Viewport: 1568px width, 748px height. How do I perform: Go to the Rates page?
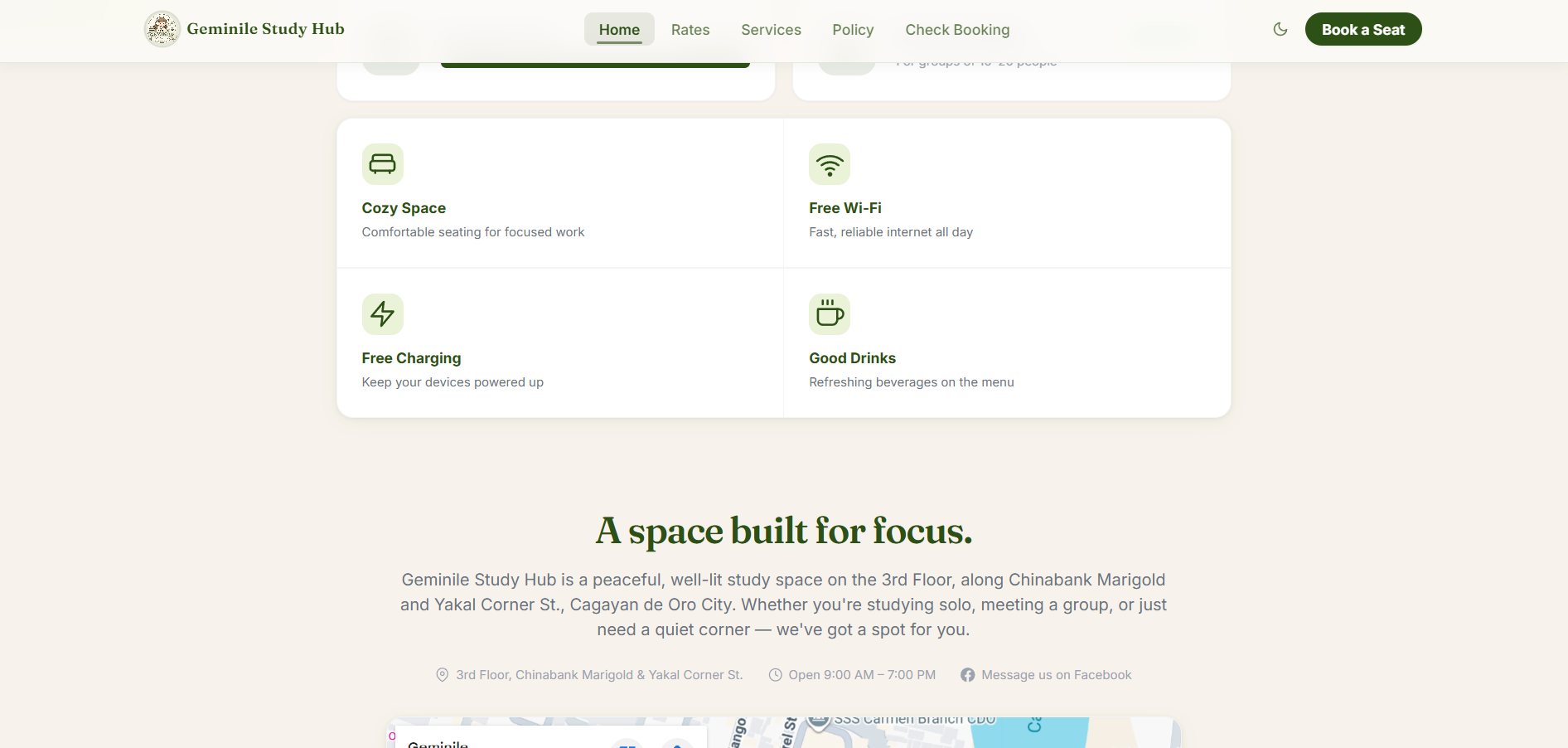click(x=690, y=29)
